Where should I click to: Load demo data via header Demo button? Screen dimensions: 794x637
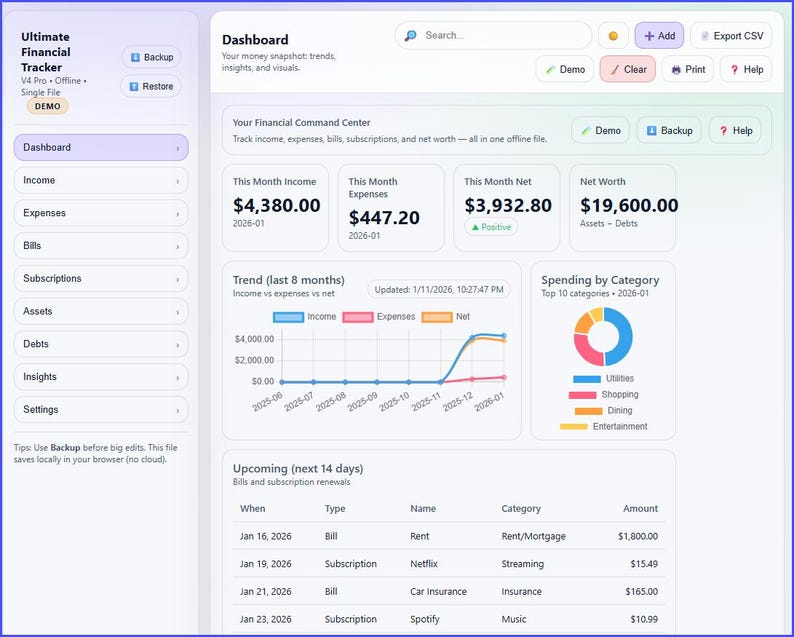[x=565, y=69]
